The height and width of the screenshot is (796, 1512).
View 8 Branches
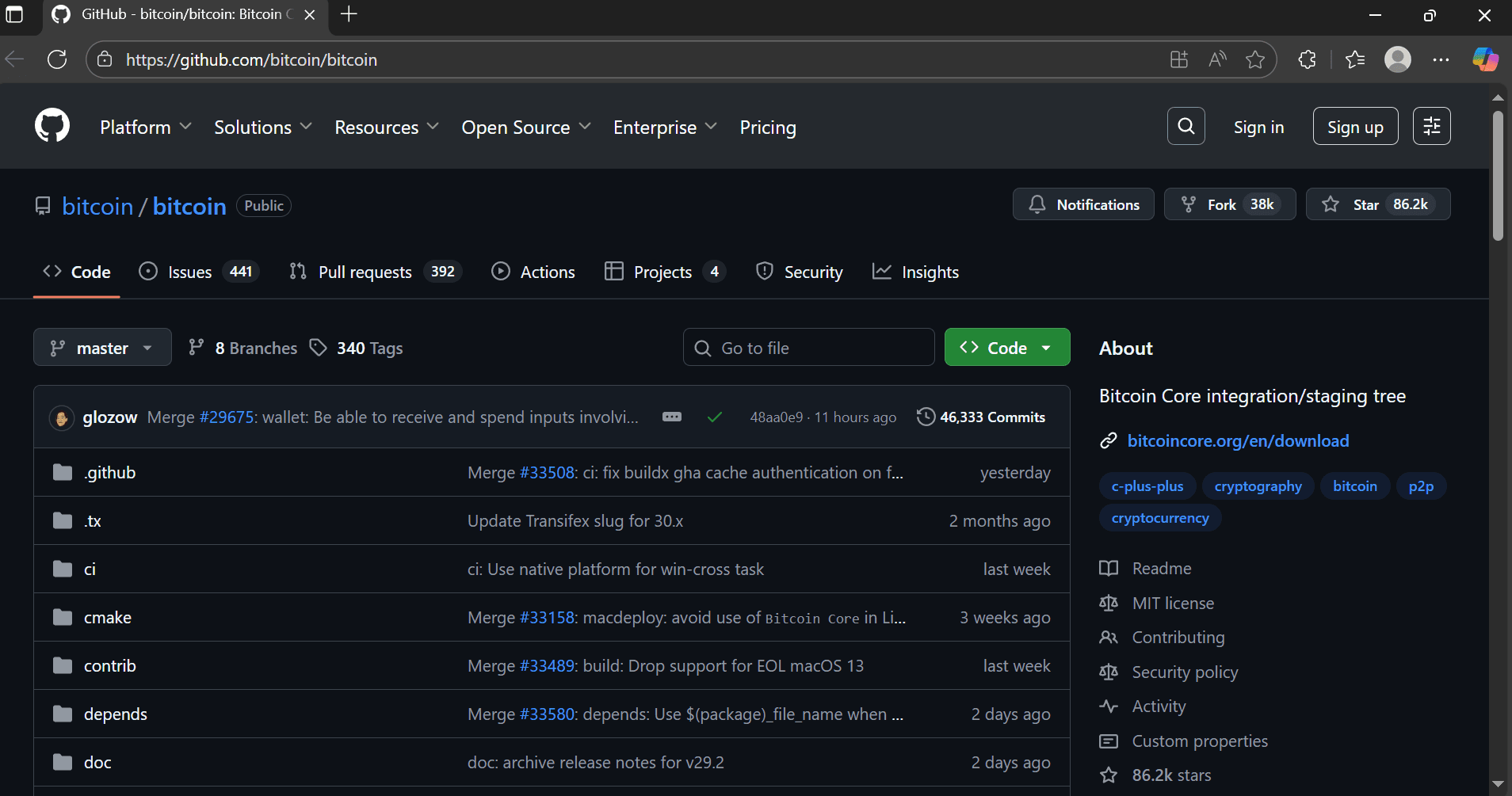pyautogui.click(x=242, y=348)
